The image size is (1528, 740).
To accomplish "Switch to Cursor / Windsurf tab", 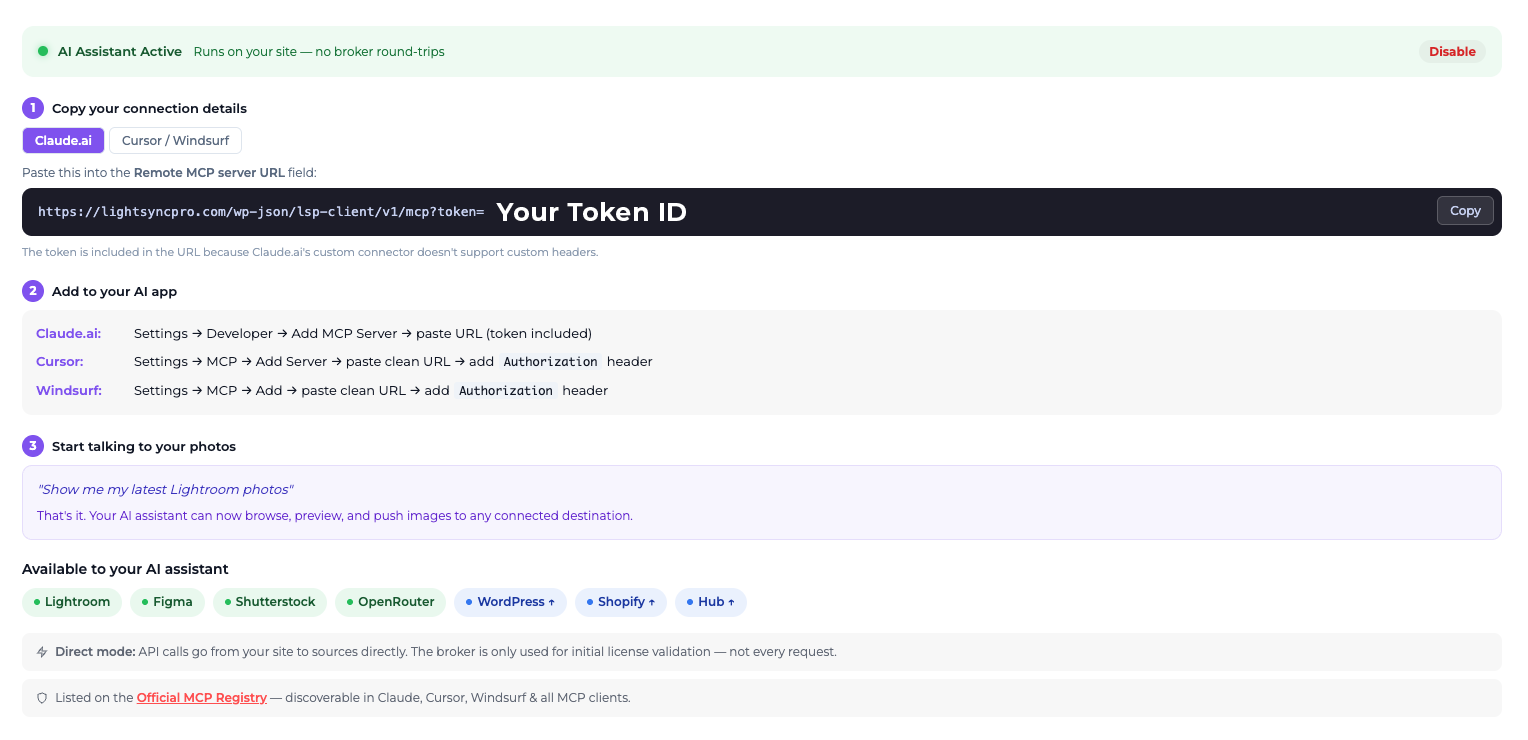I will [x=175, y=141].
